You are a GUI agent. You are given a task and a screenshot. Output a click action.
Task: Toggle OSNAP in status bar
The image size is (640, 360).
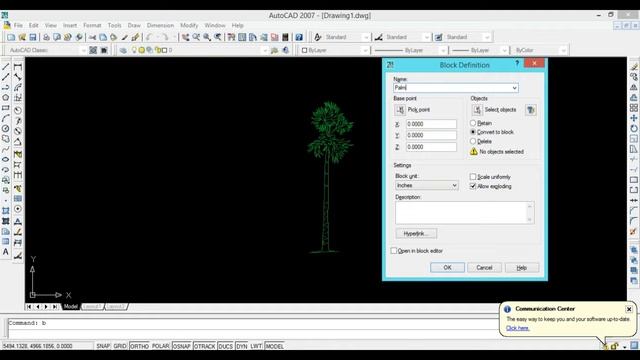182,346
